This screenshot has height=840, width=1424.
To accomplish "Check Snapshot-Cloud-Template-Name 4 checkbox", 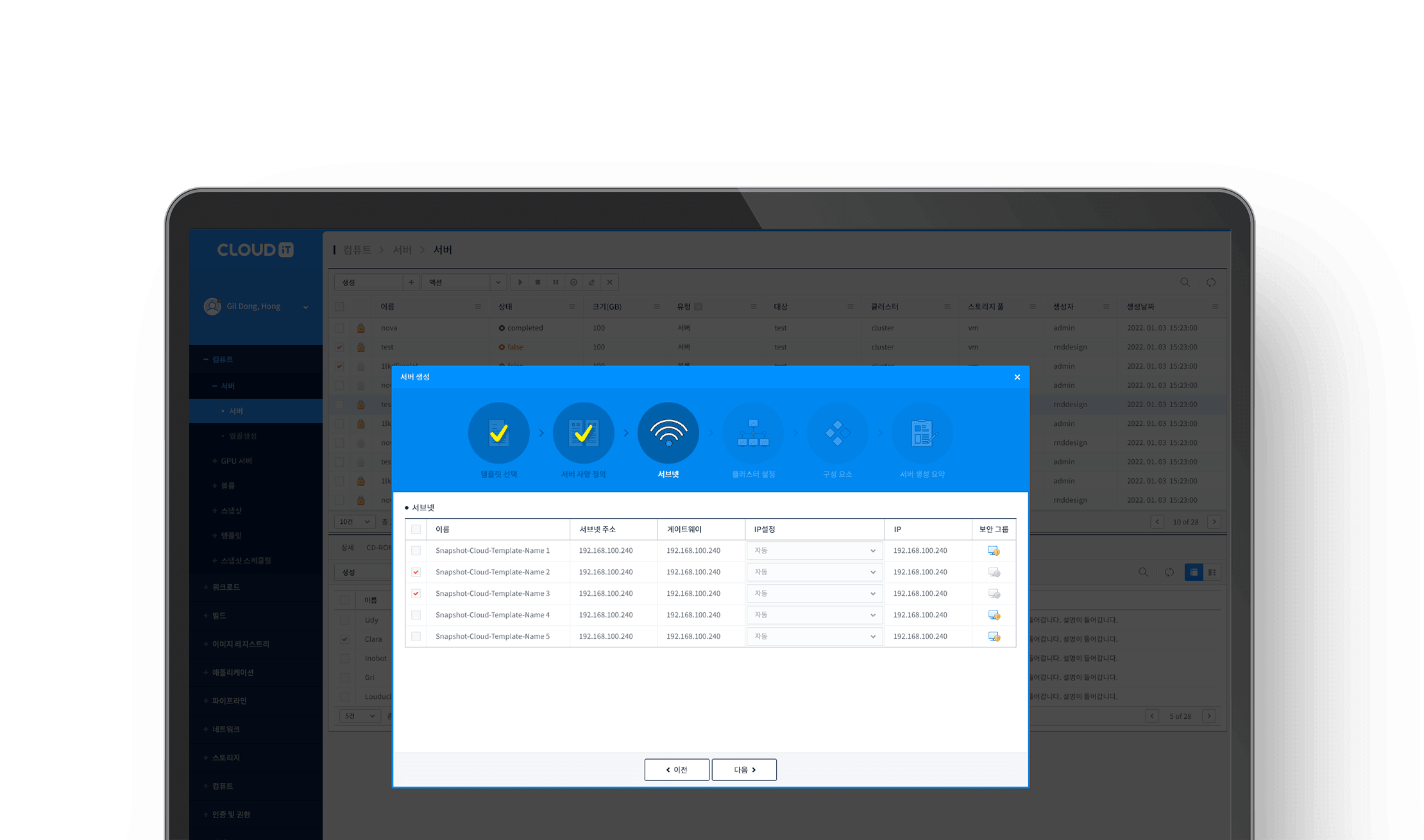I will tap(416, 615).
